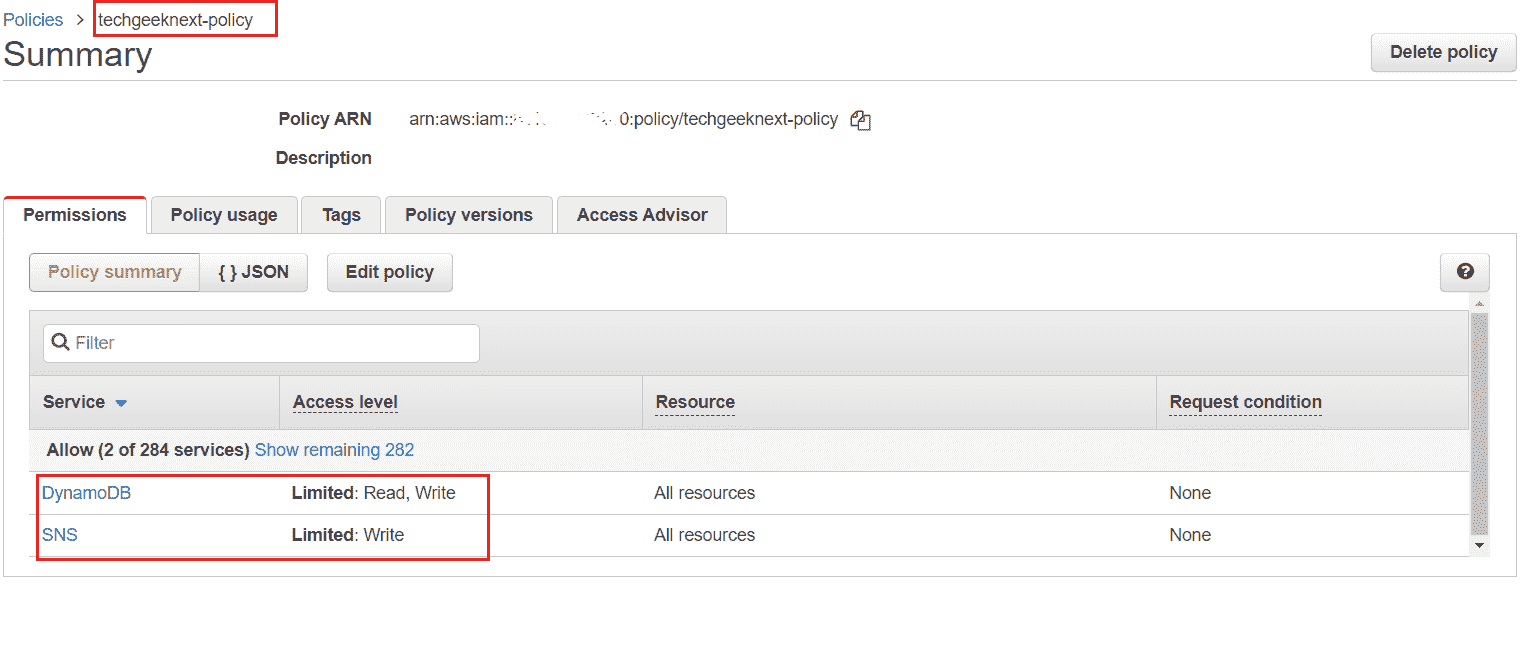Select the Policy summary view
This screenshot has height=650, width=1526.
point(114,272)
